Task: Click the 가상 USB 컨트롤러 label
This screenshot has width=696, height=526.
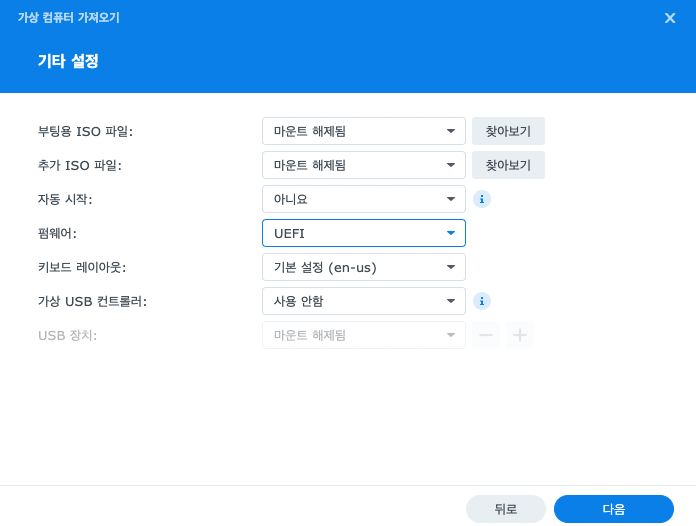Action: tap(92, 301)
